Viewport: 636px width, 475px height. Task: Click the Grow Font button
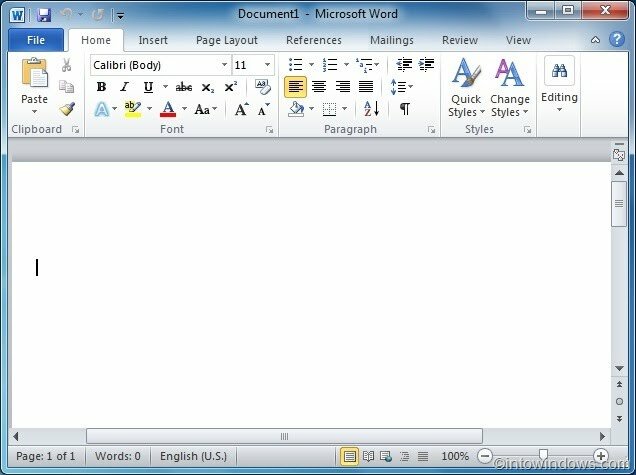tap(242, 109)
